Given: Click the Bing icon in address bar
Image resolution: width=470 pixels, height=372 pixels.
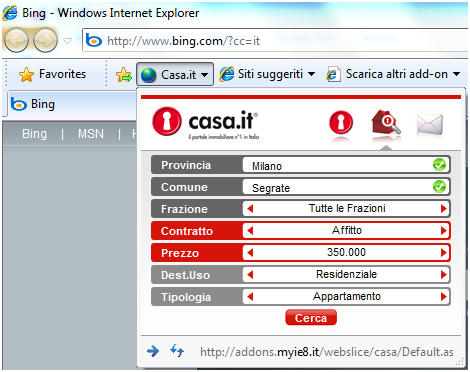Looking at the screenshot, I should pos(94,41).
